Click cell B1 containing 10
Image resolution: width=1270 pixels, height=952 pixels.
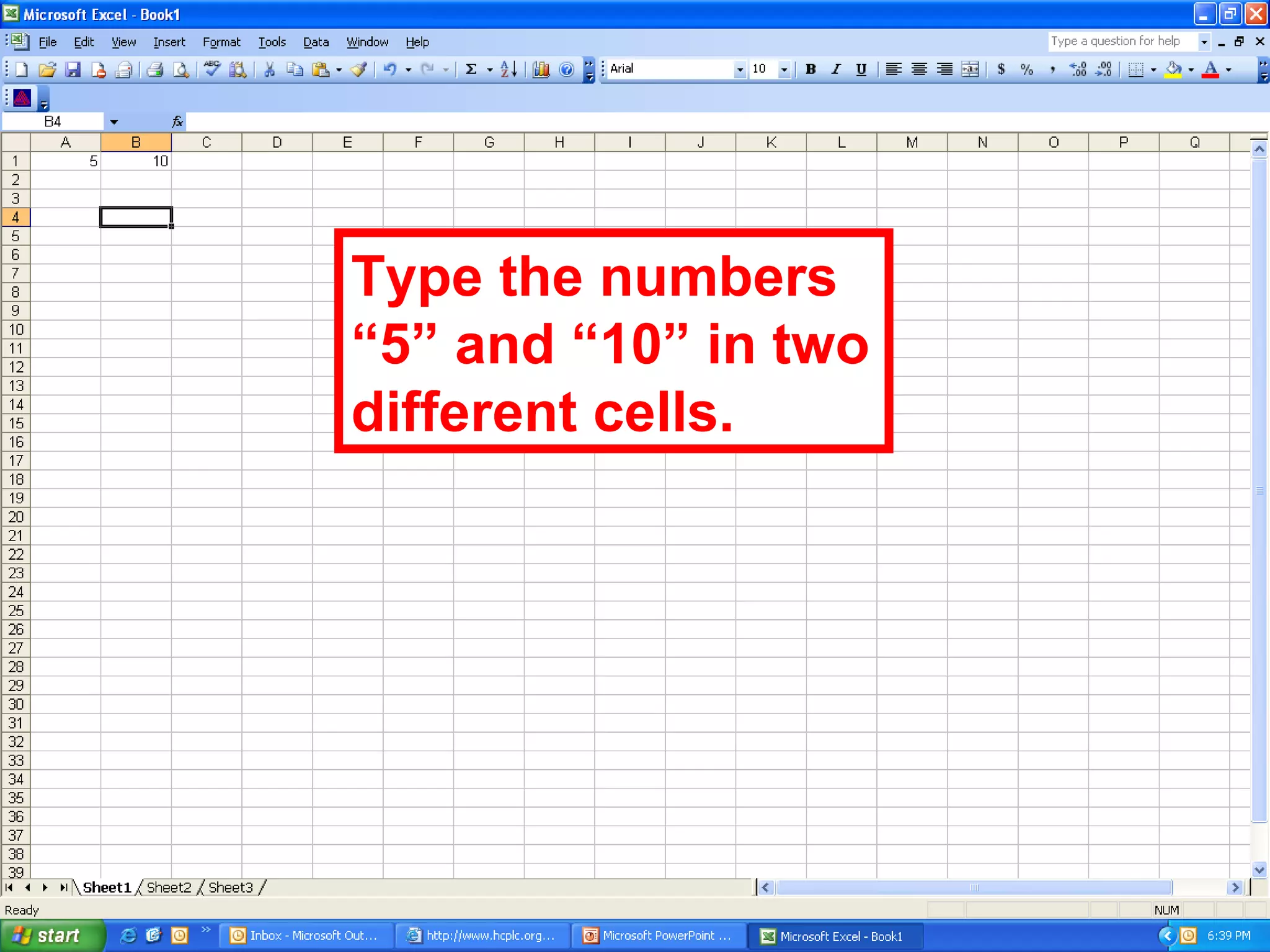point(136,161)
